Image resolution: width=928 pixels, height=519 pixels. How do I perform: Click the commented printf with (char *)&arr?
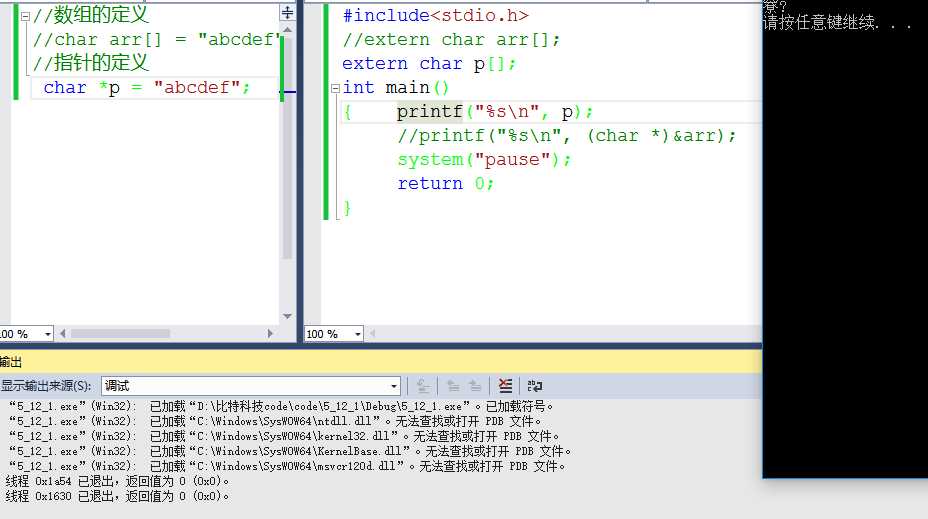[x=567, y=136]
